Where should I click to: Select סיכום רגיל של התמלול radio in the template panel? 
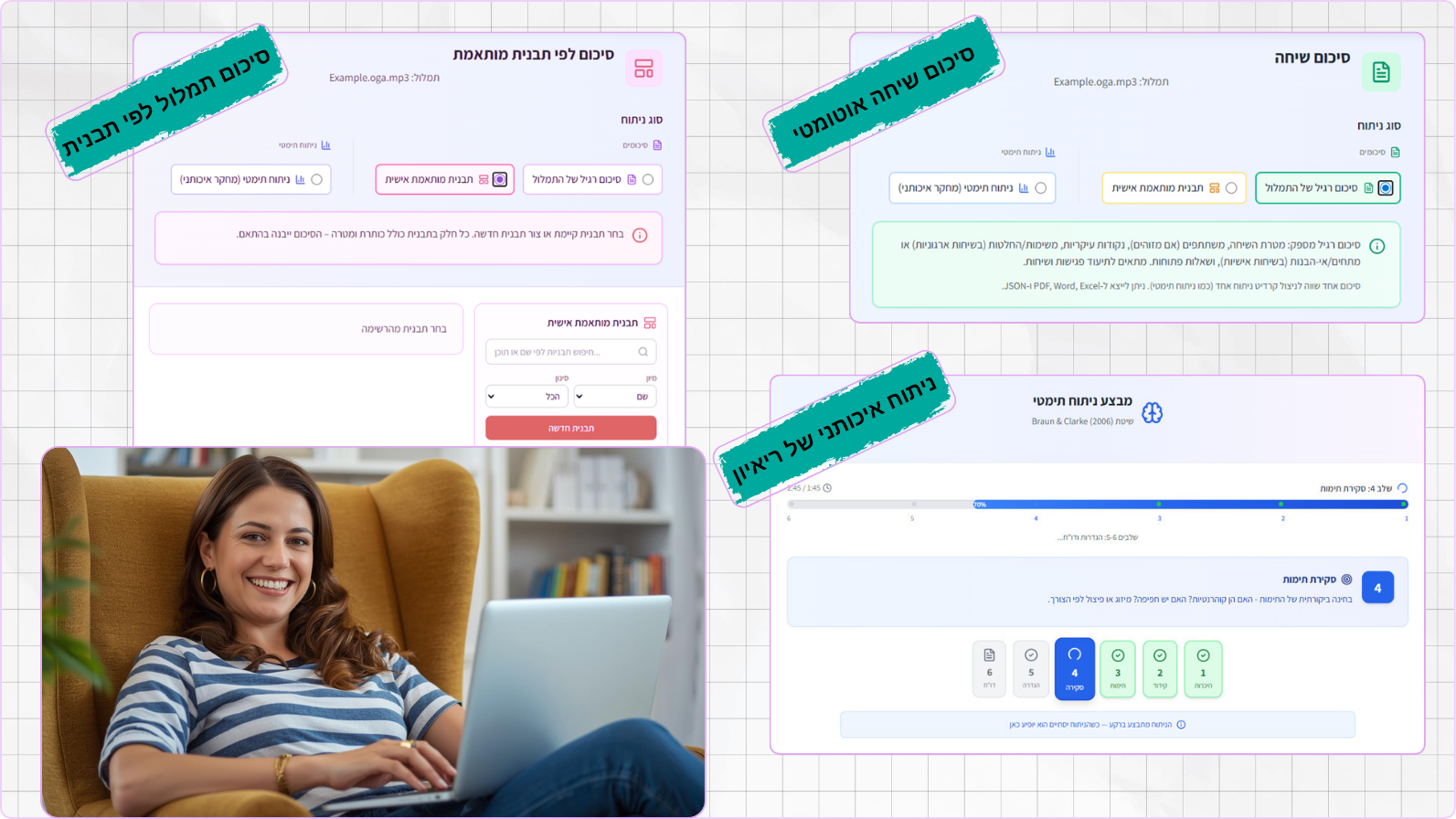648,180
